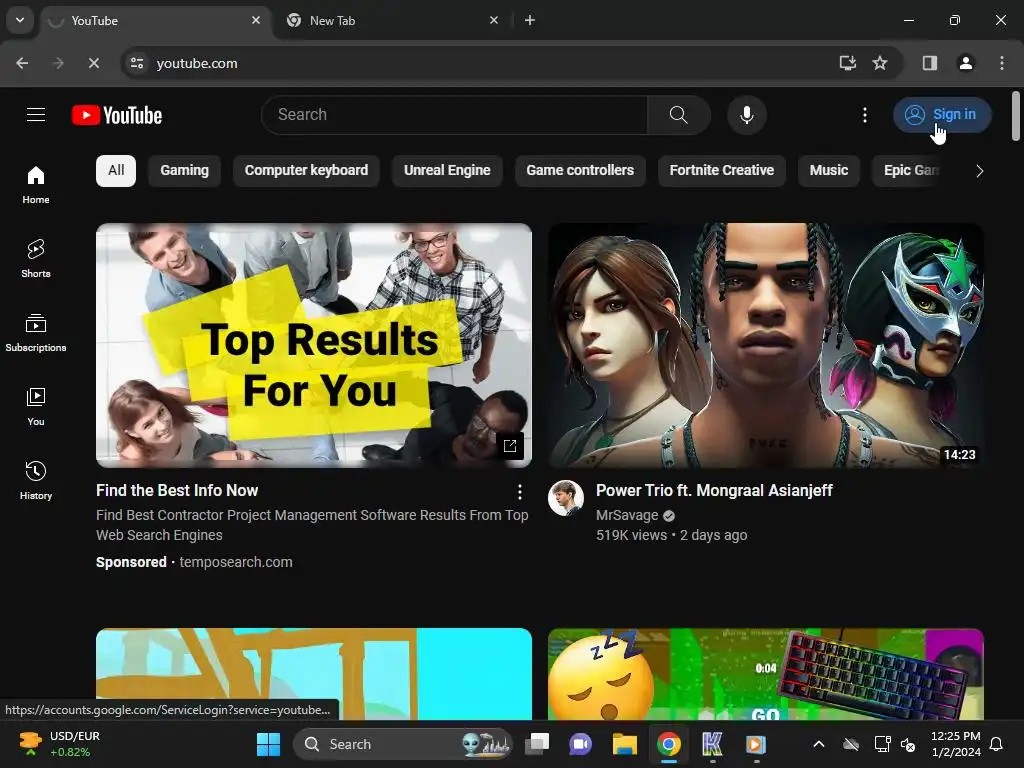Click the taskbar Search box
Viewport: 1024px width, 768px height.
pos(402,744)
